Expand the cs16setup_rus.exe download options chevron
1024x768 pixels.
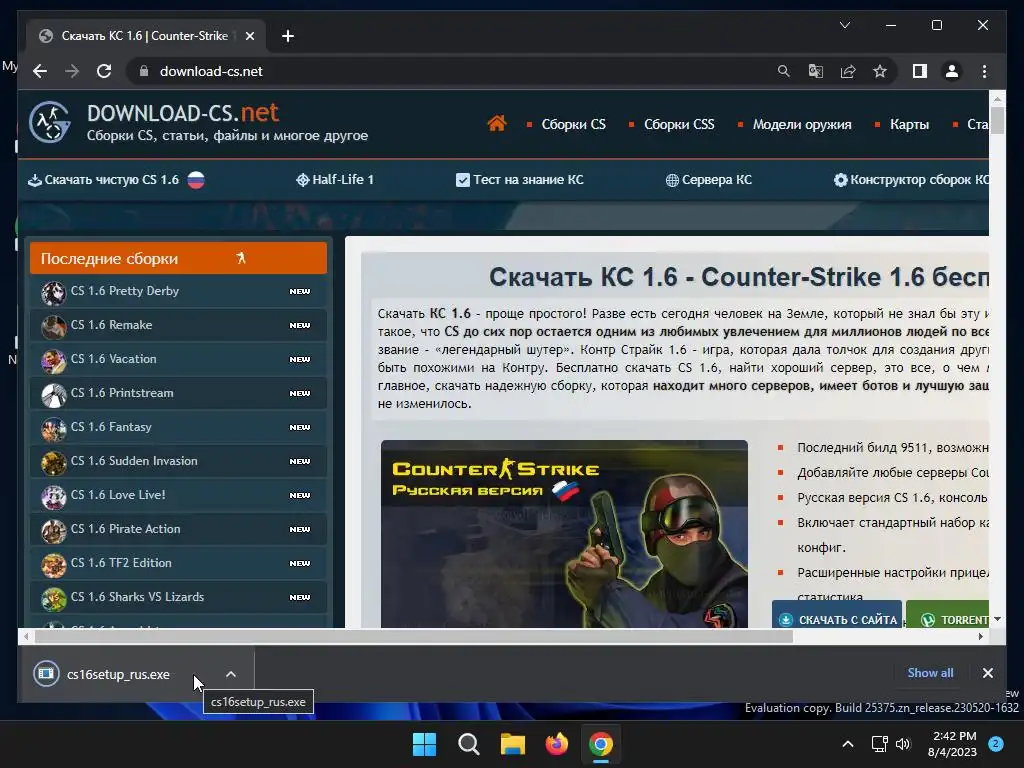click(231, 675)
